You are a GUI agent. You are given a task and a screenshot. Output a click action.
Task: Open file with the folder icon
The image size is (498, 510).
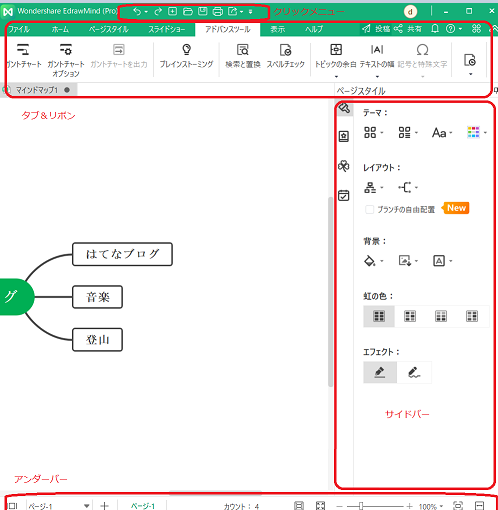pos(188,12)
